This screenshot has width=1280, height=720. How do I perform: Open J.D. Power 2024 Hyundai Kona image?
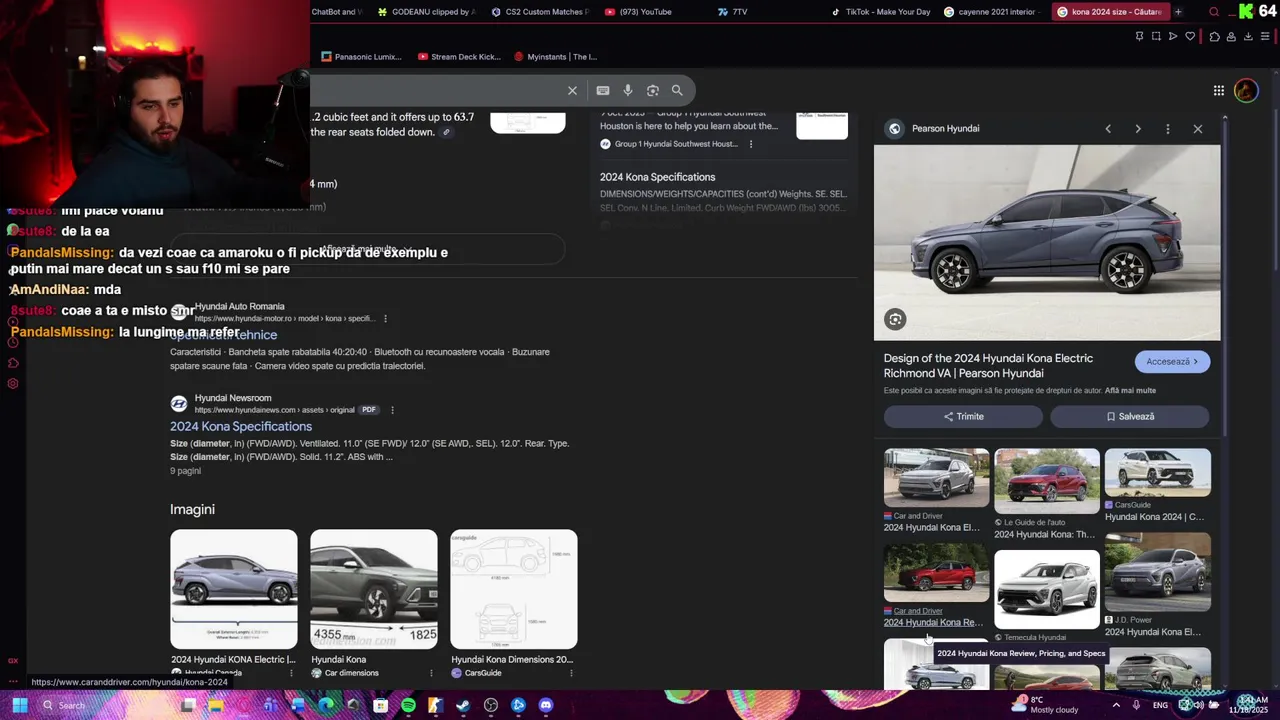1158,572
